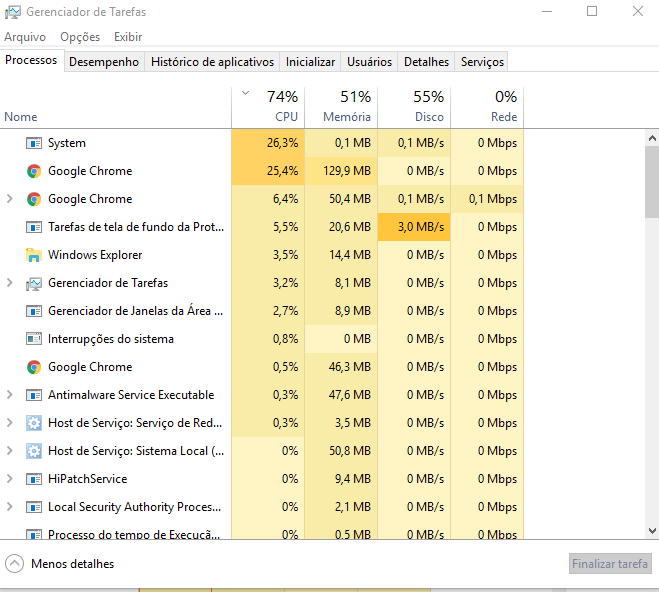Open the Opções menu
Screen dimensions: 659x592
coord(80,37)
